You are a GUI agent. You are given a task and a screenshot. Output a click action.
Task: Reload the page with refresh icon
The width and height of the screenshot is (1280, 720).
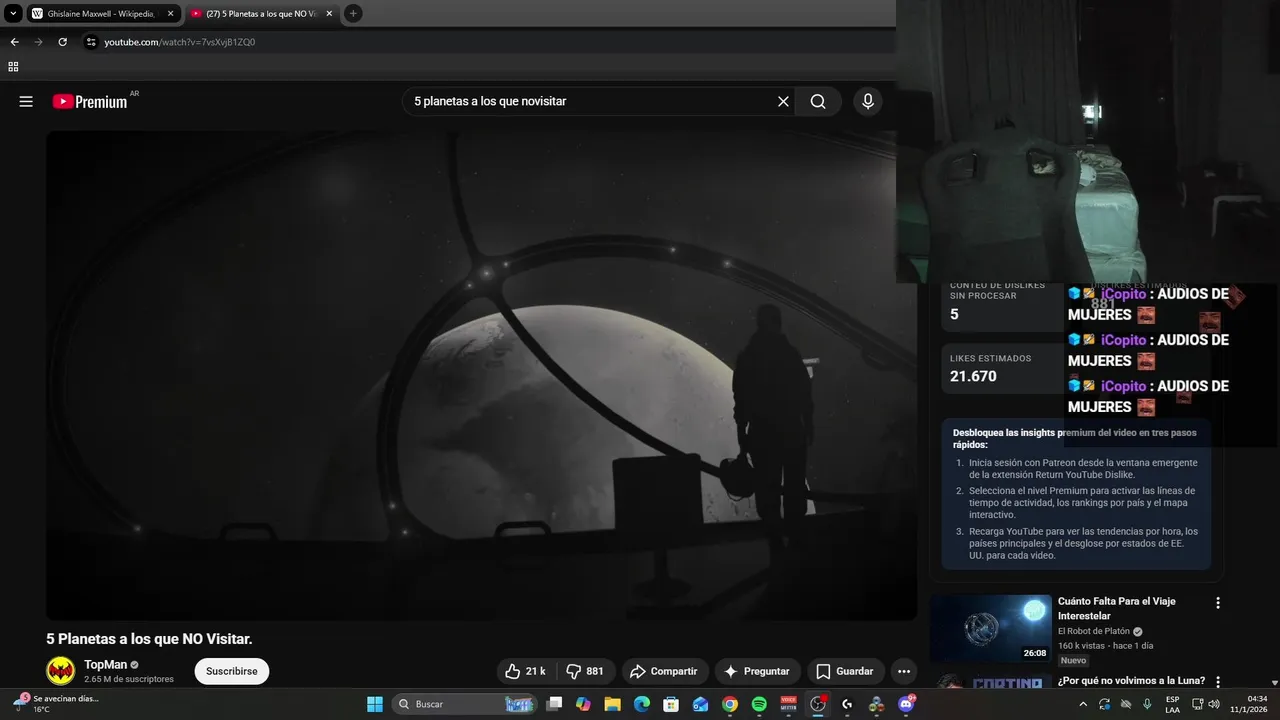[x=62, y=42]
